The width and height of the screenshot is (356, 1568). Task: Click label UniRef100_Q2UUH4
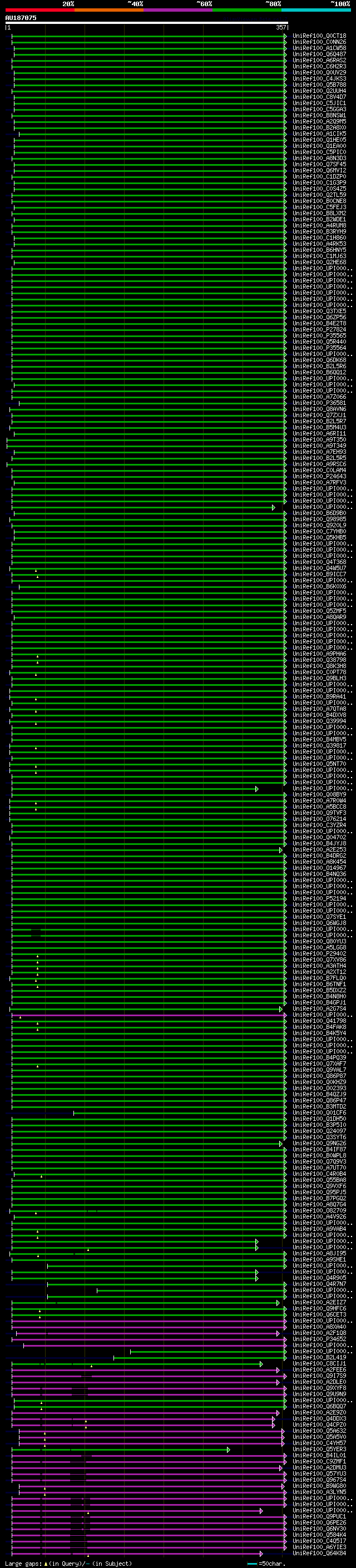(319, 91)
